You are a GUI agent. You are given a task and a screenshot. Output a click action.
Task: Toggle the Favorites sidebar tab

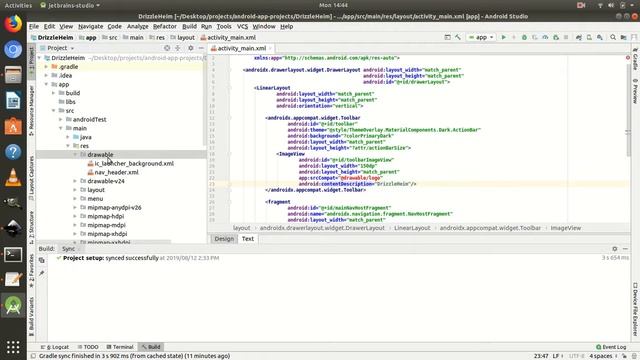(x=31, y=270)
